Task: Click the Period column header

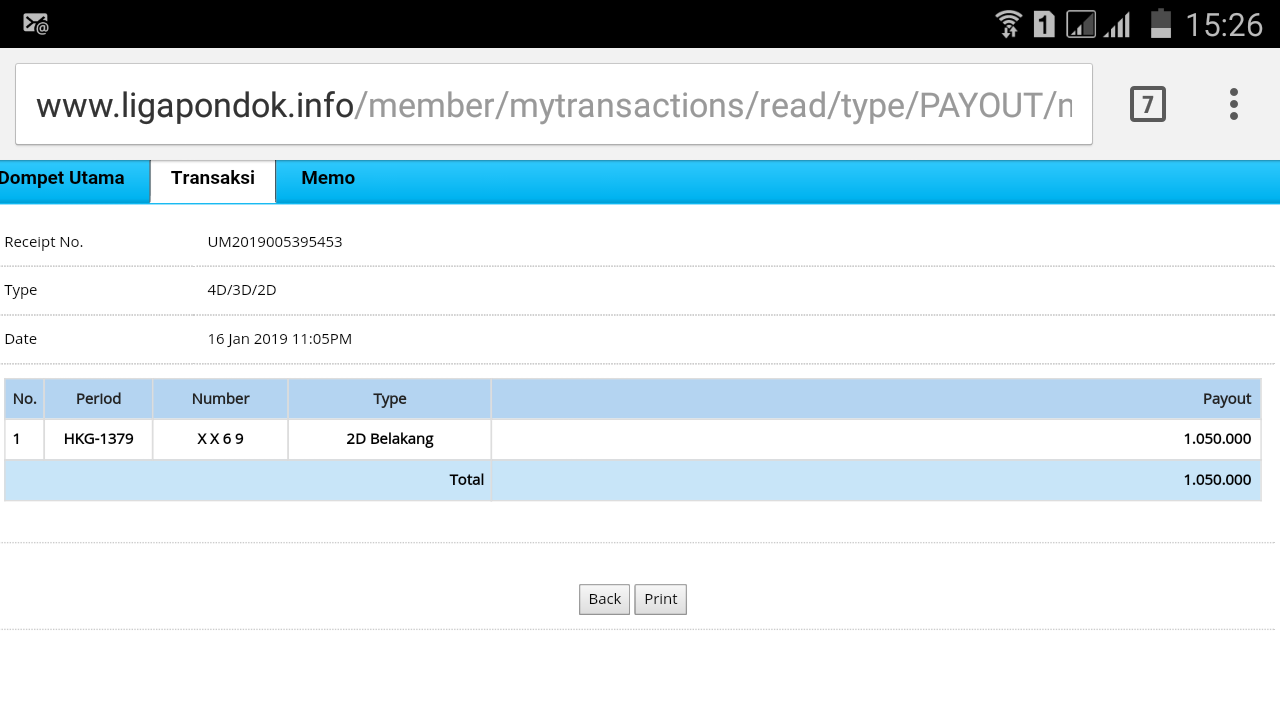Action: tap(98, 399)
